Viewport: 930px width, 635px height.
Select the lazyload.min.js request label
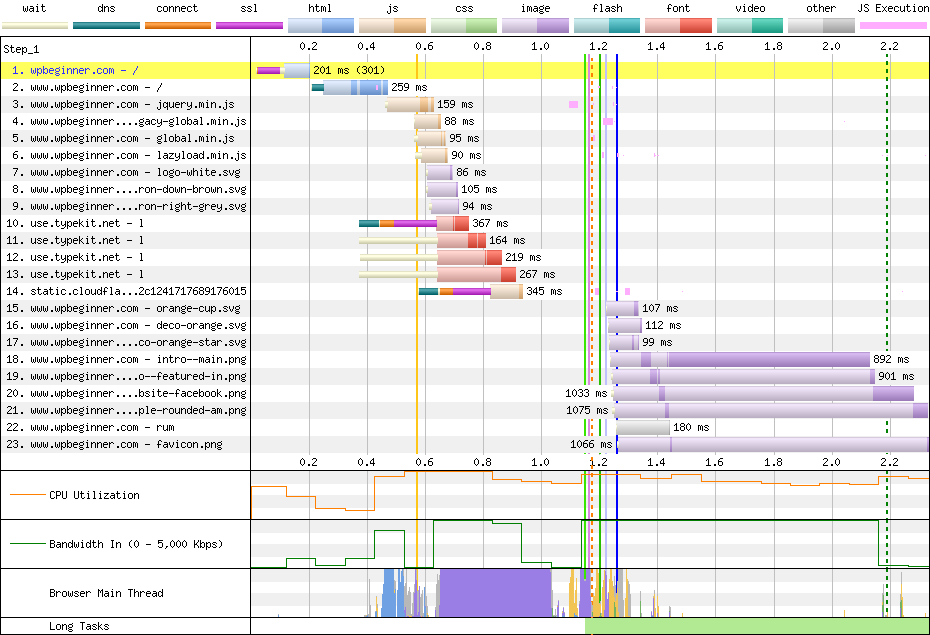(138, 156)
